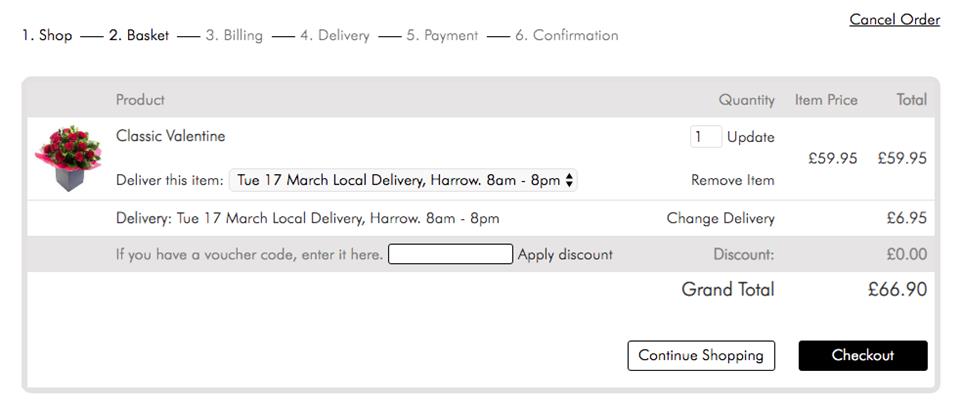This screenshot has width=960, height=411.
Task: Navigate to the 5. Payment step
Action: coord(442,36)
